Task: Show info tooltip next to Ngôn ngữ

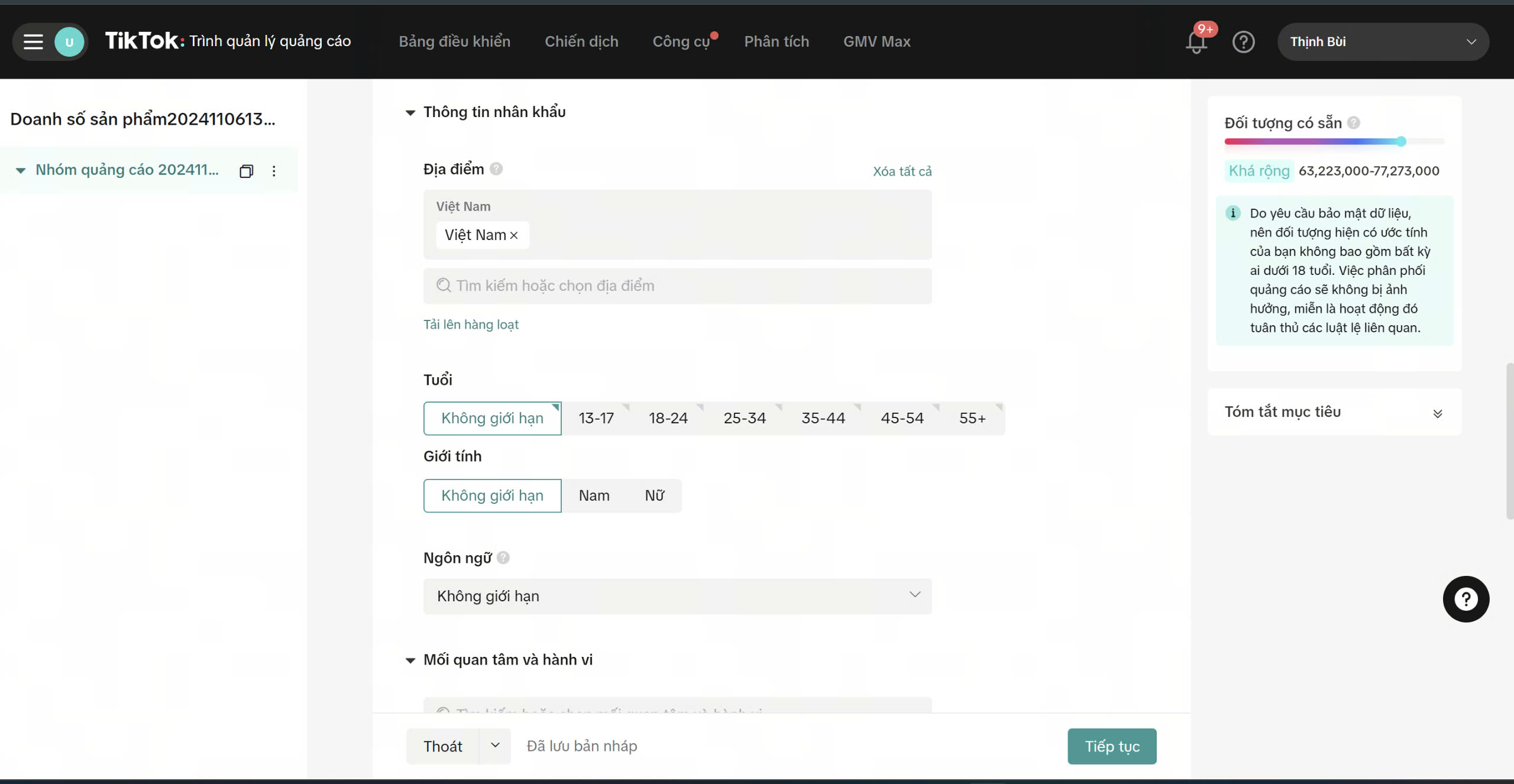Action: (503, 558)
